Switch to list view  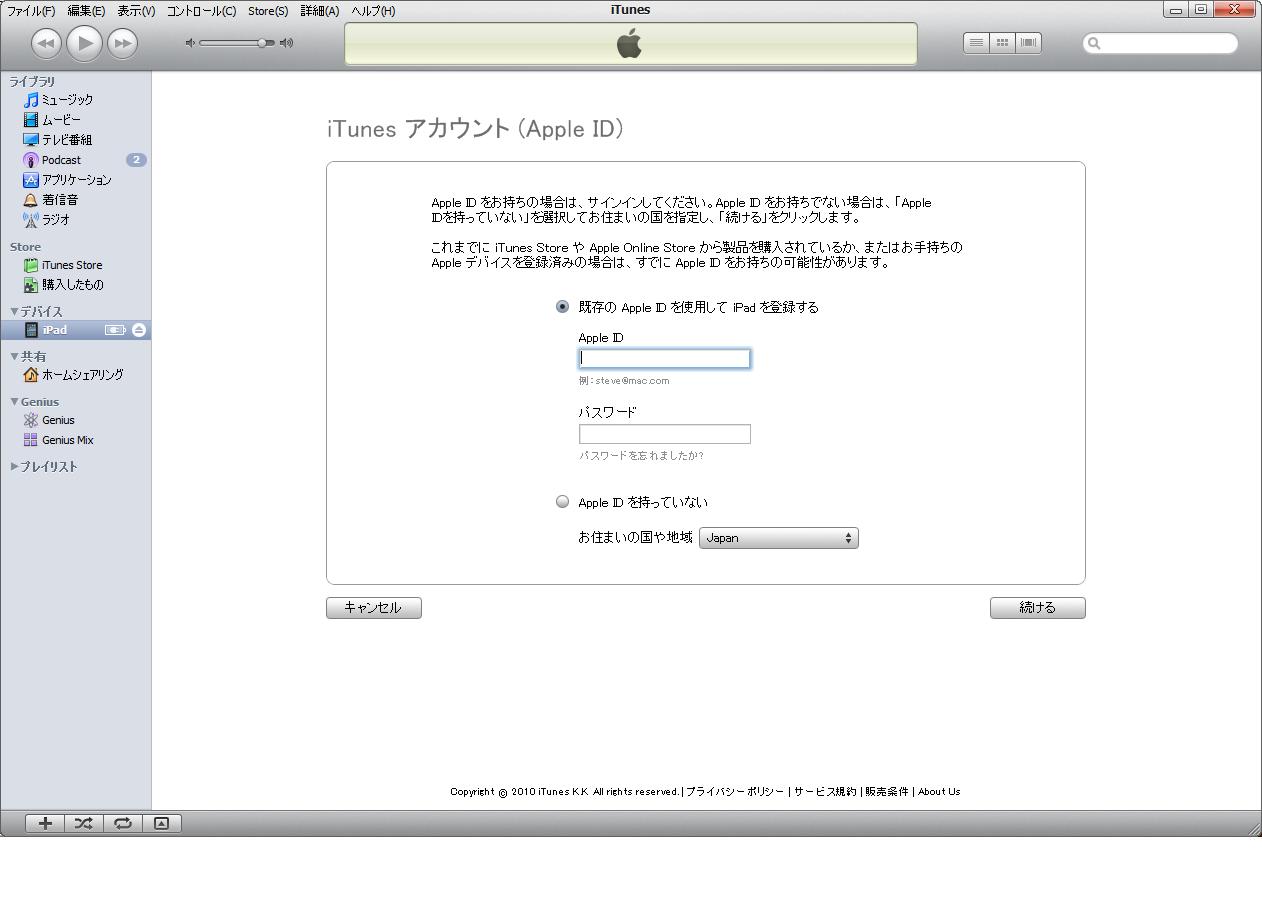pos(976,43)
